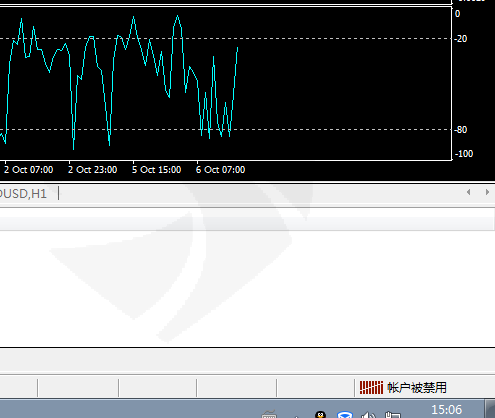Click the cyan indicator line's last point
495x418 pixels.
tap(238, 48)
